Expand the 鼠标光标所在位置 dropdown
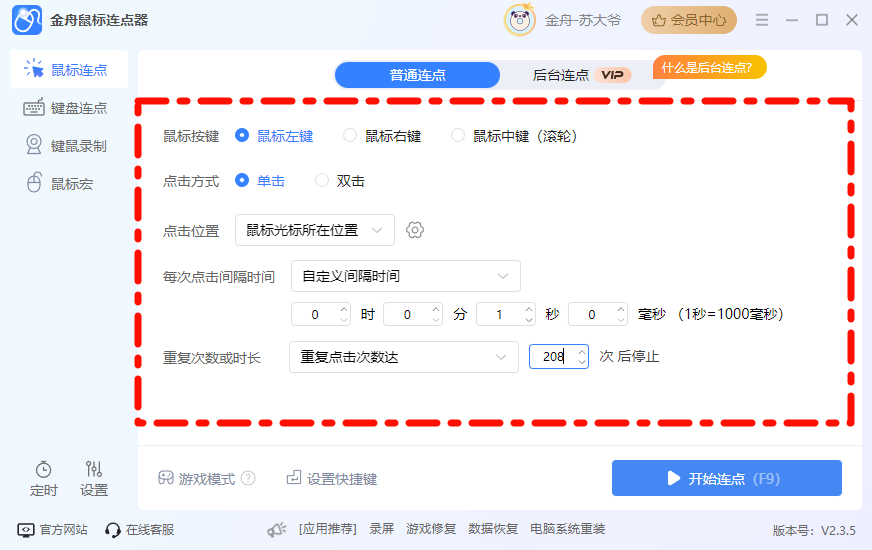Image resolution: width=872 pixels, height=550 pixels. tap(315, 230)
